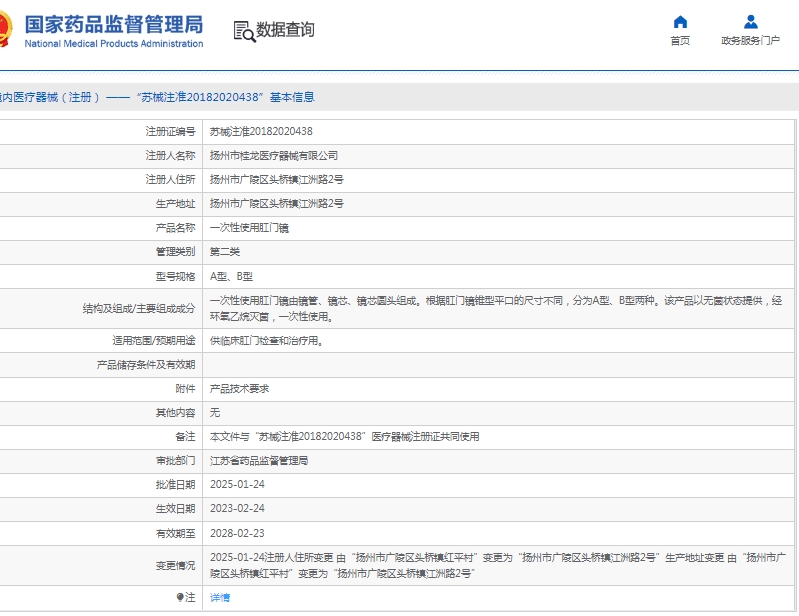Click the 生效日期 row label

[176, 508]
